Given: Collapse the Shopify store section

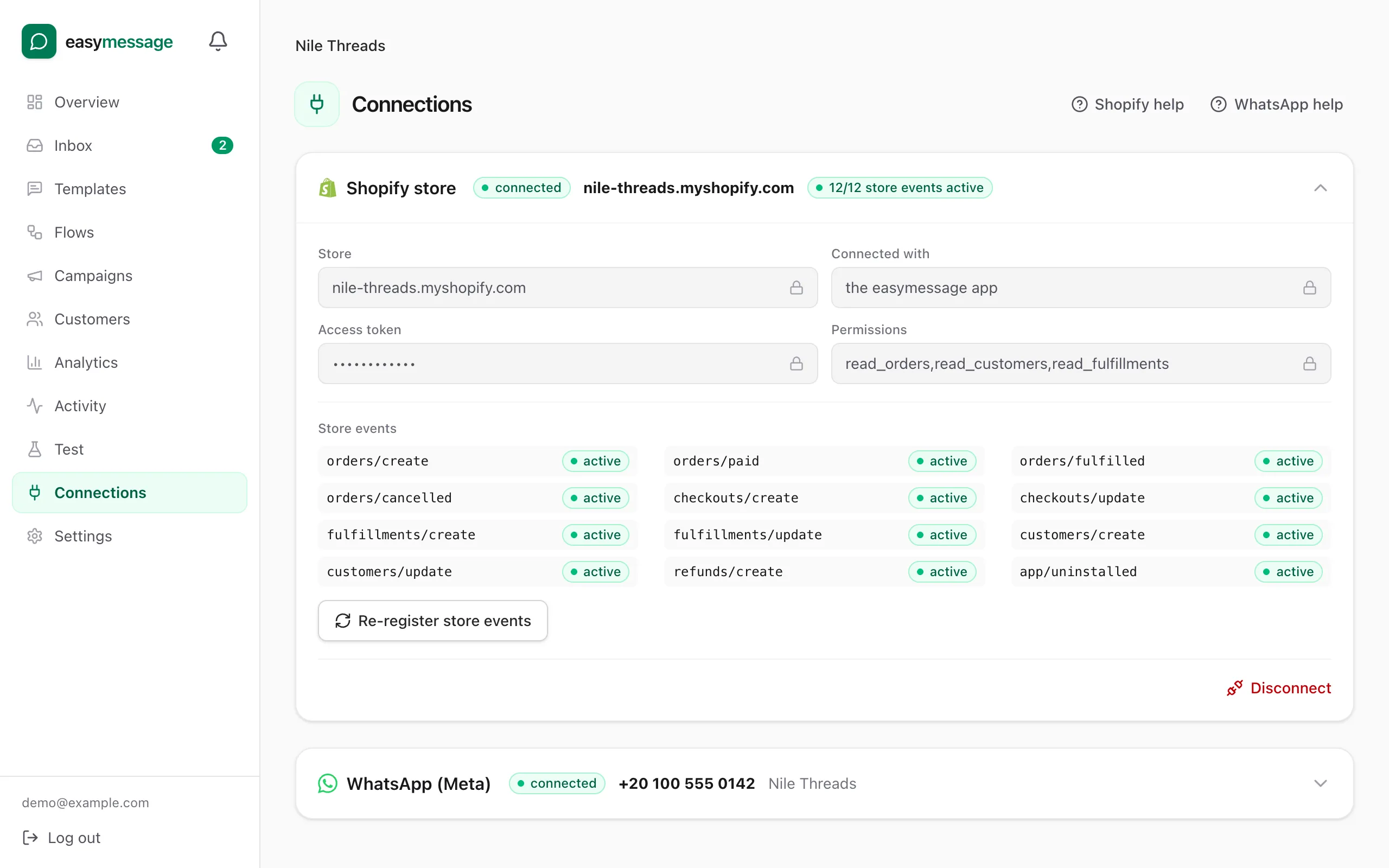Looking at the screenshot, I should 1320,188.
